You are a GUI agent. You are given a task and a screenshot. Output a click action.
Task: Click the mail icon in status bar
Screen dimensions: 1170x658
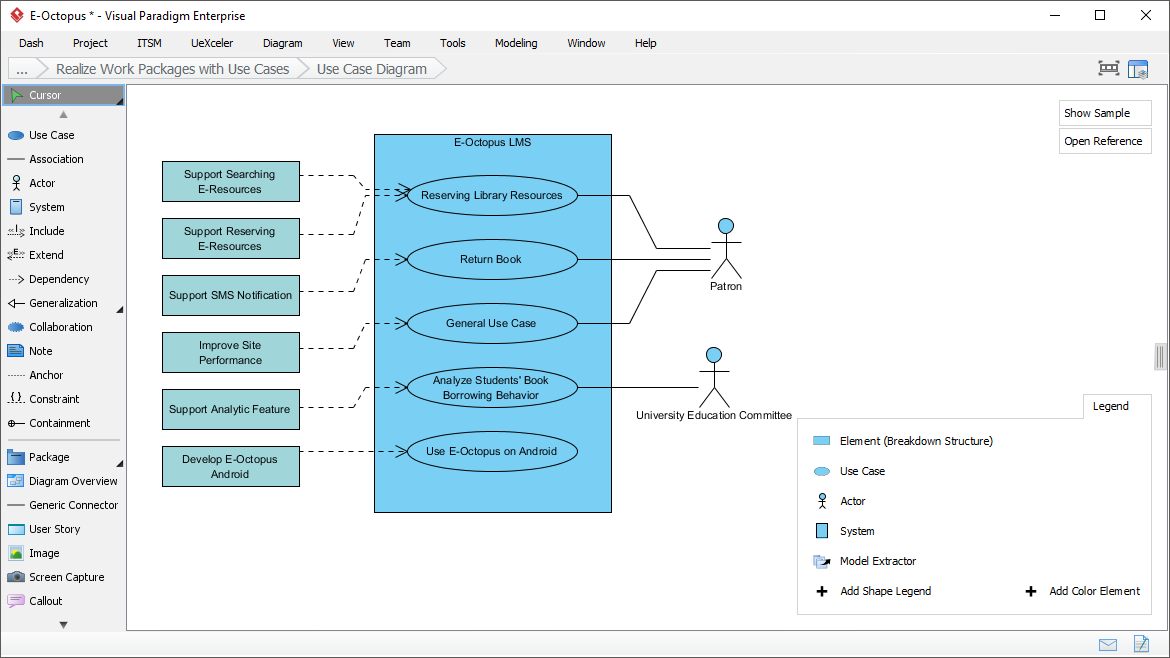(x=1108, y=645)
